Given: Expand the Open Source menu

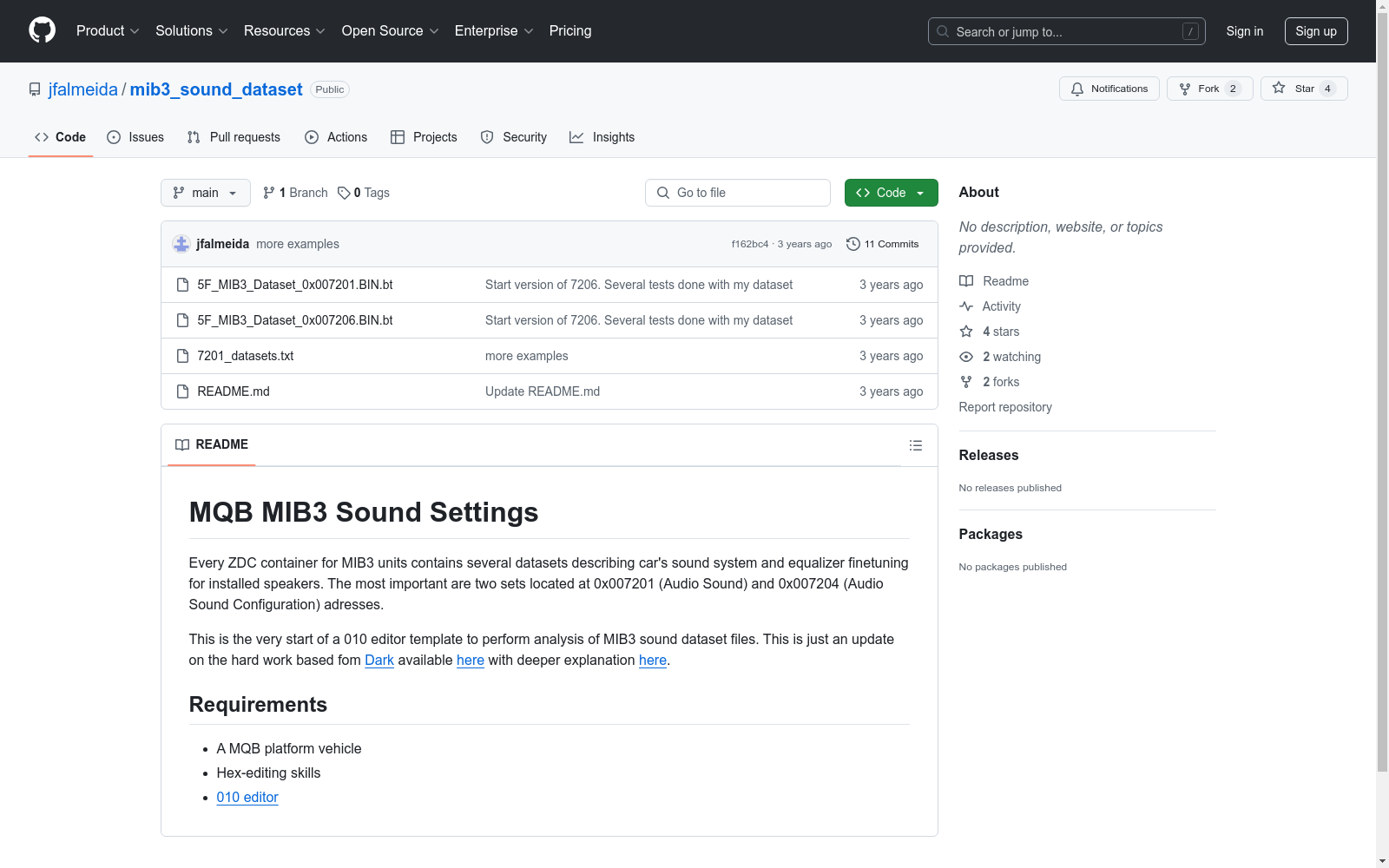Looking at the screenshot, I should click(x=391, y=30).
